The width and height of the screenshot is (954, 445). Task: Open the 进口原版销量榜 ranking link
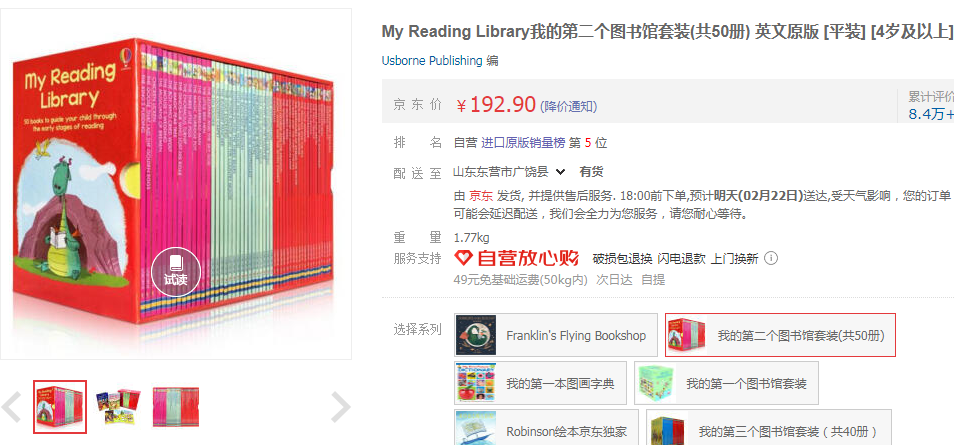tap(523, 143)
